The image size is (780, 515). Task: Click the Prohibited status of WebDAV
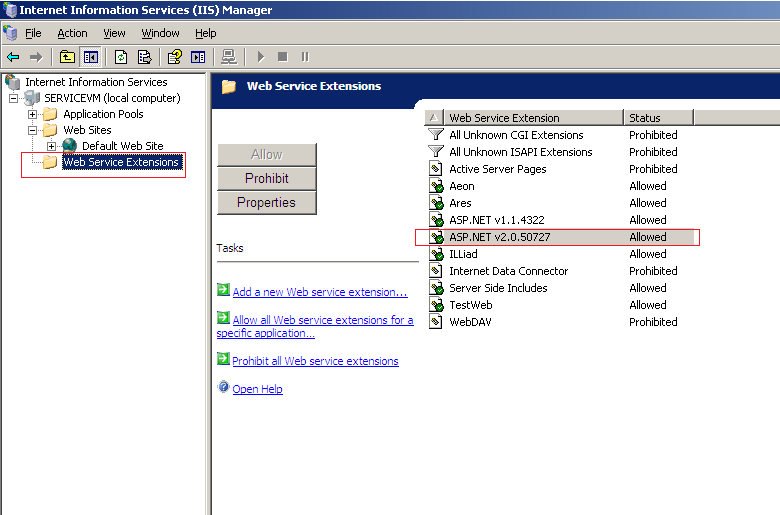pos(653,322)
